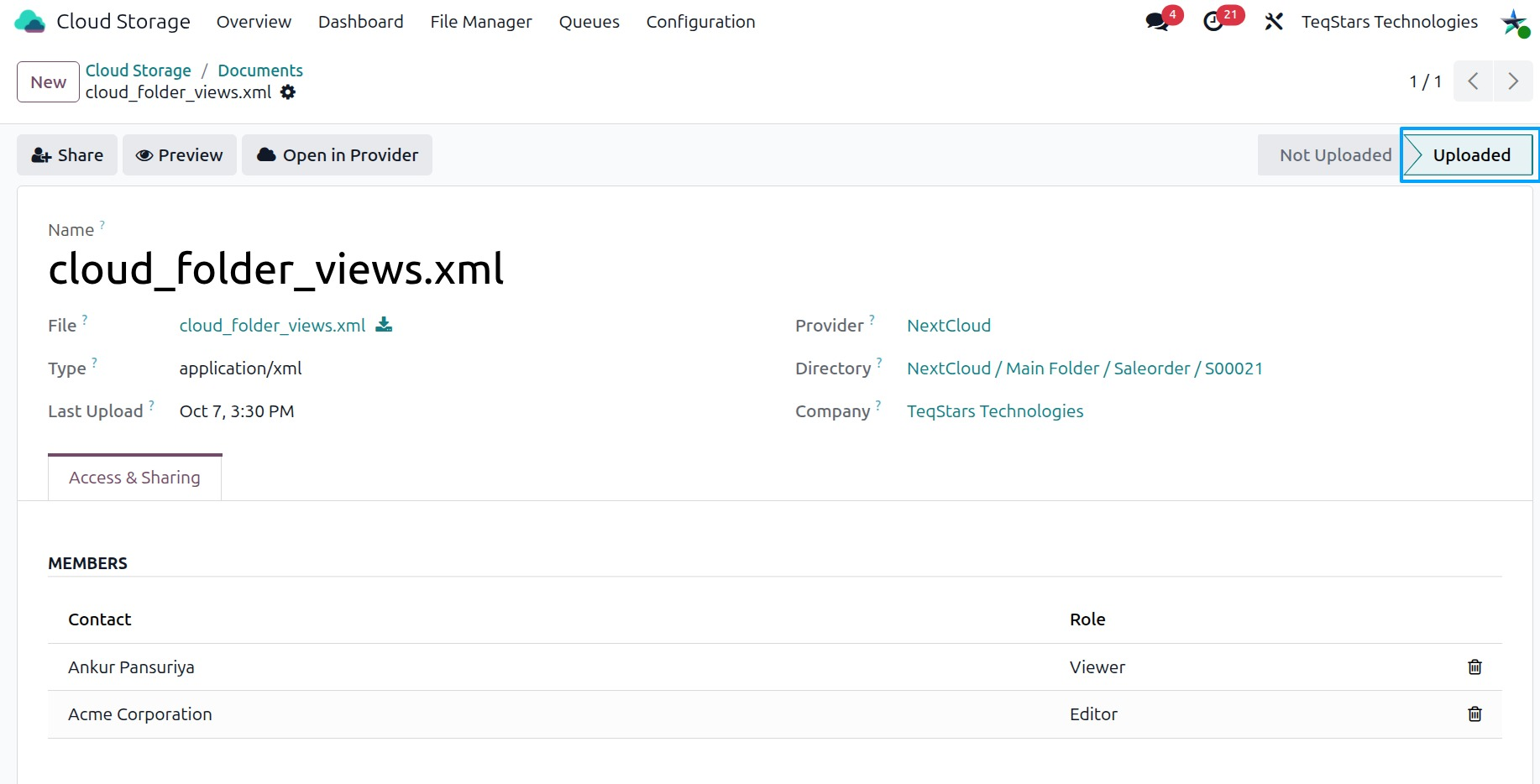Delete the Ankur Pansuriya member row
The height and width of the screenshot is (784, 1540).
(x=1475, y=666)
